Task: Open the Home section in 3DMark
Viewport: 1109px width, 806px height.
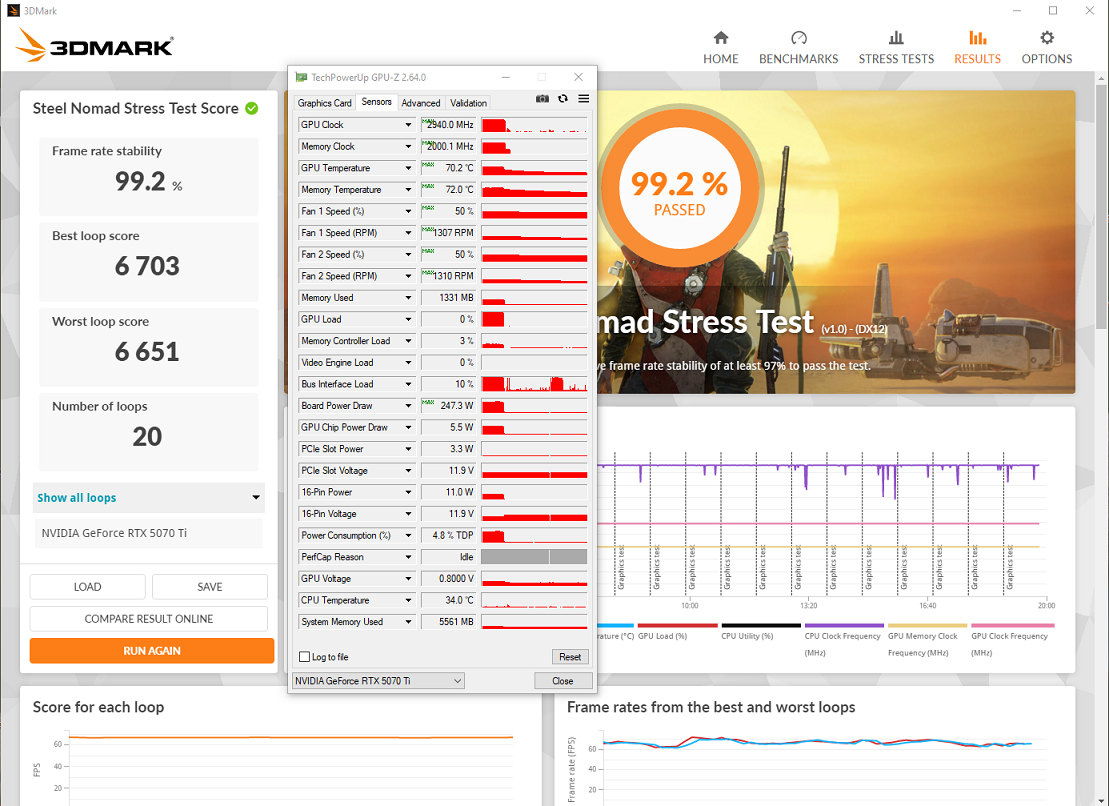Action: tap(720, 47)
